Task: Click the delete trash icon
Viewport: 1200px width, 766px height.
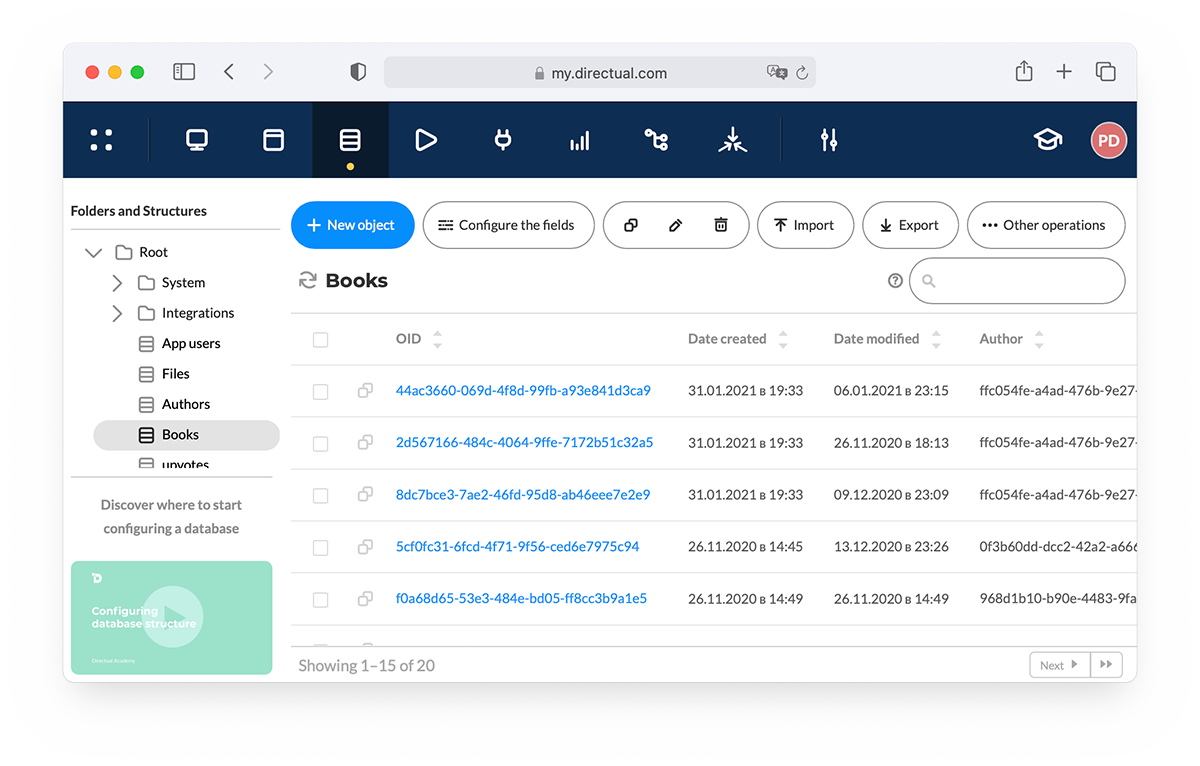Action: [x=721, y=225]
